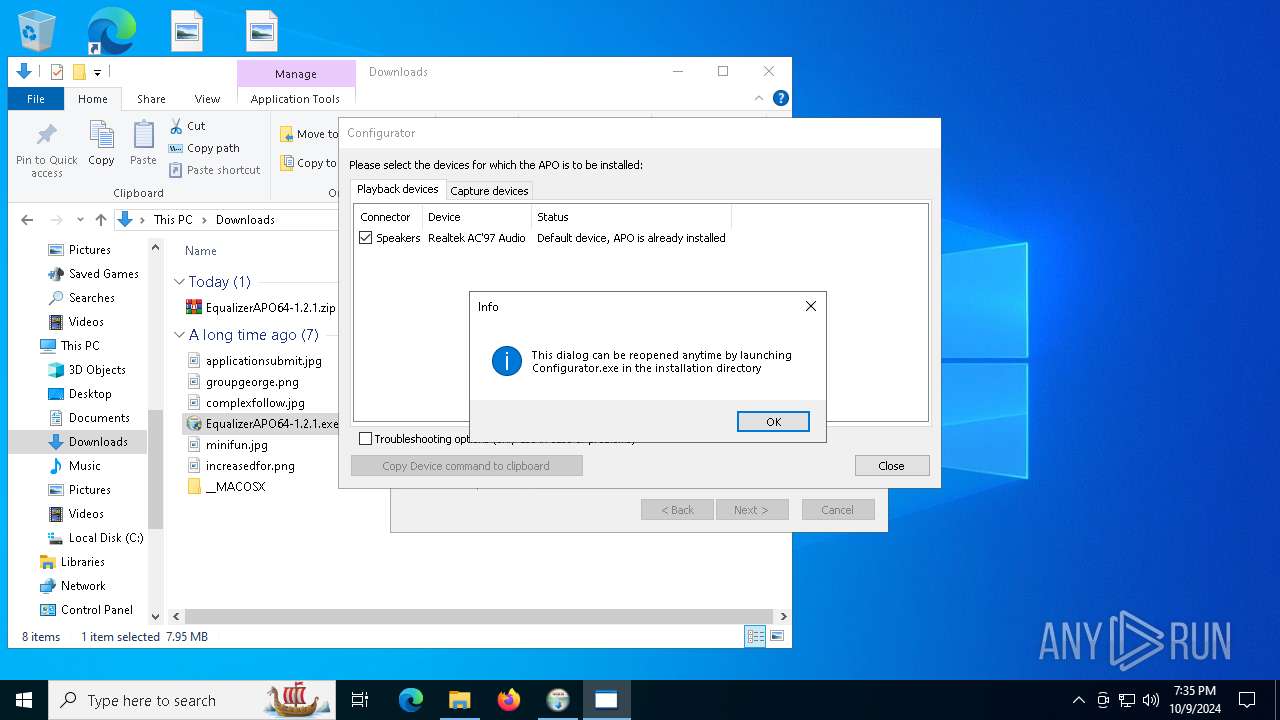The width and height of the screenshot is (1280, 720).
Task: Click Explorer back arrow
Action: (x=27, y=220)
